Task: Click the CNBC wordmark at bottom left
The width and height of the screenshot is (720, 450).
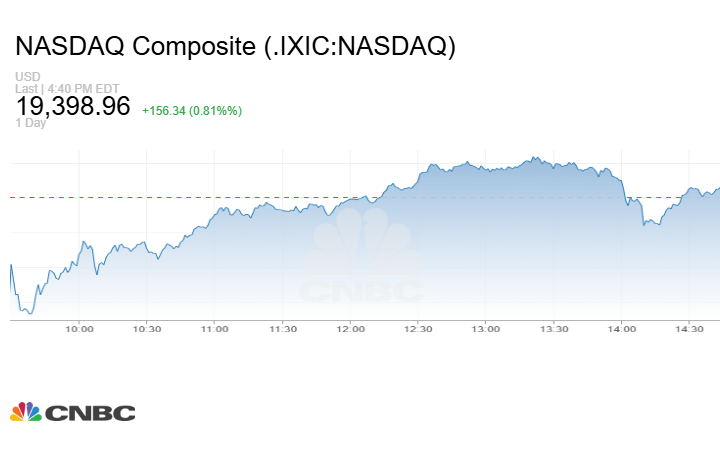Action: tap(88, 413)
